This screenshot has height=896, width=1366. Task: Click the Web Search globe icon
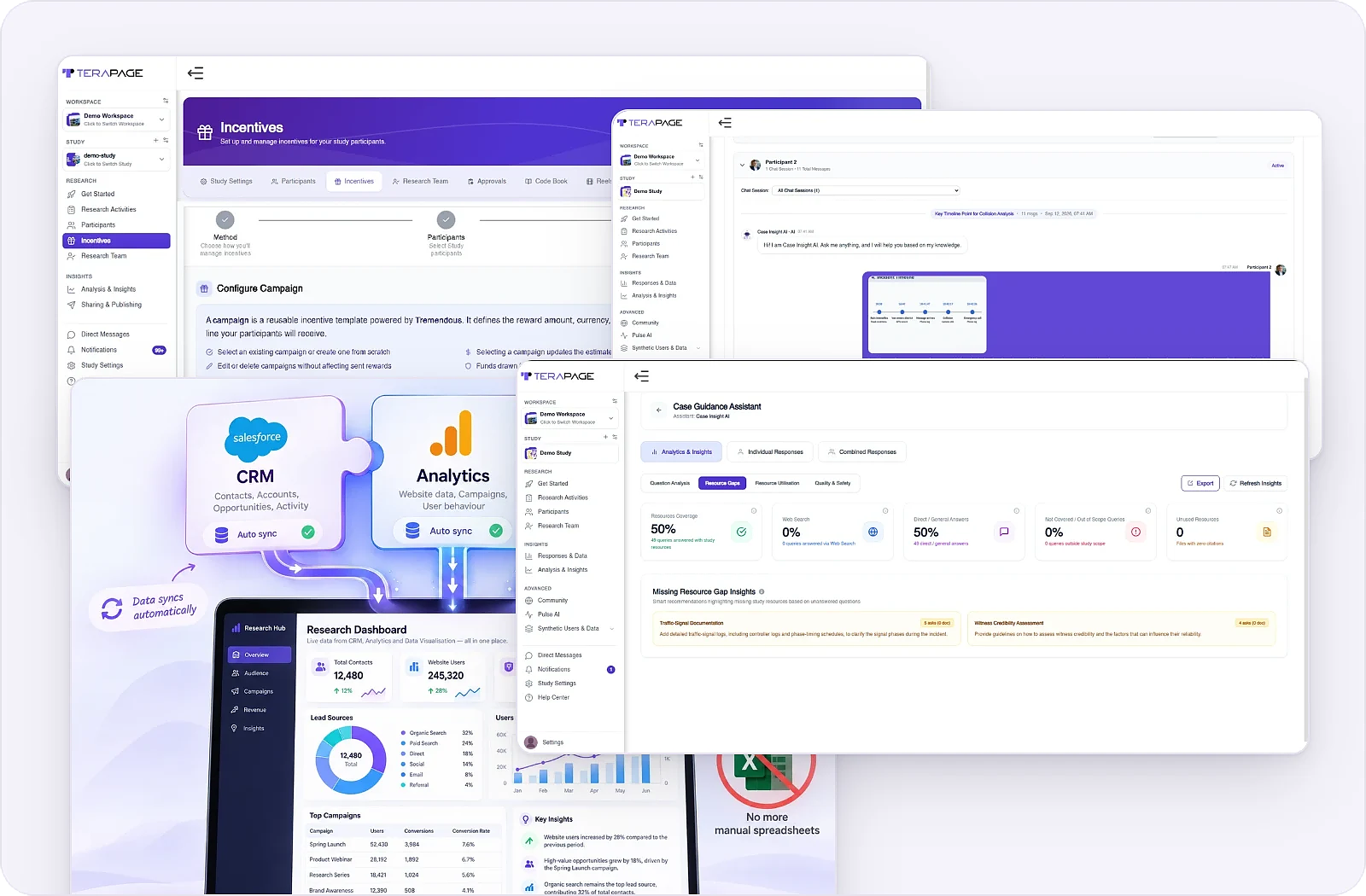(873, 532)
